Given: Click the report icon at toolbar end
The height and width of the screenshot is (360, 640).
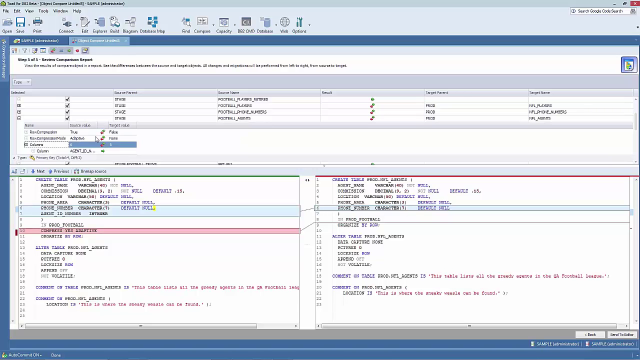Looking at the screenshot, I should (x=85, y=51).
